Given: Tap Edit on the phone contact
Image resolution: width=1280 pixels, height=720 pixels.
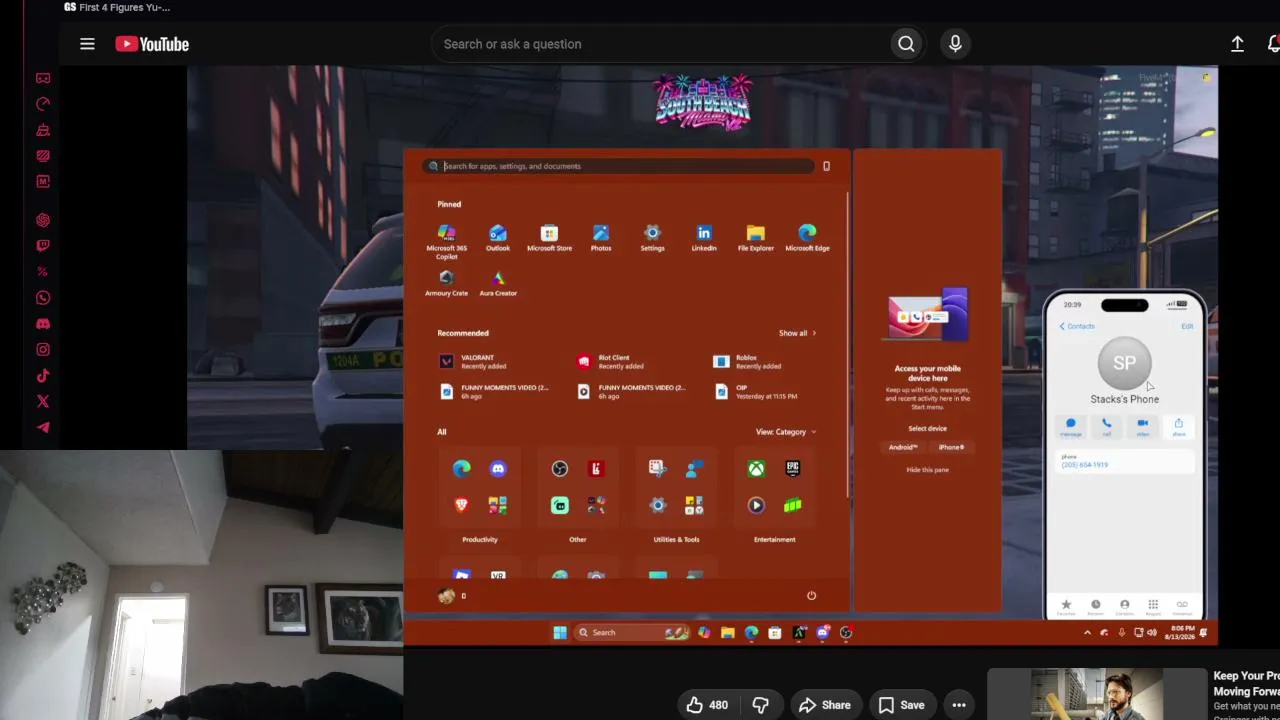Looking at the screenshot, I should tap(1187, 326).
